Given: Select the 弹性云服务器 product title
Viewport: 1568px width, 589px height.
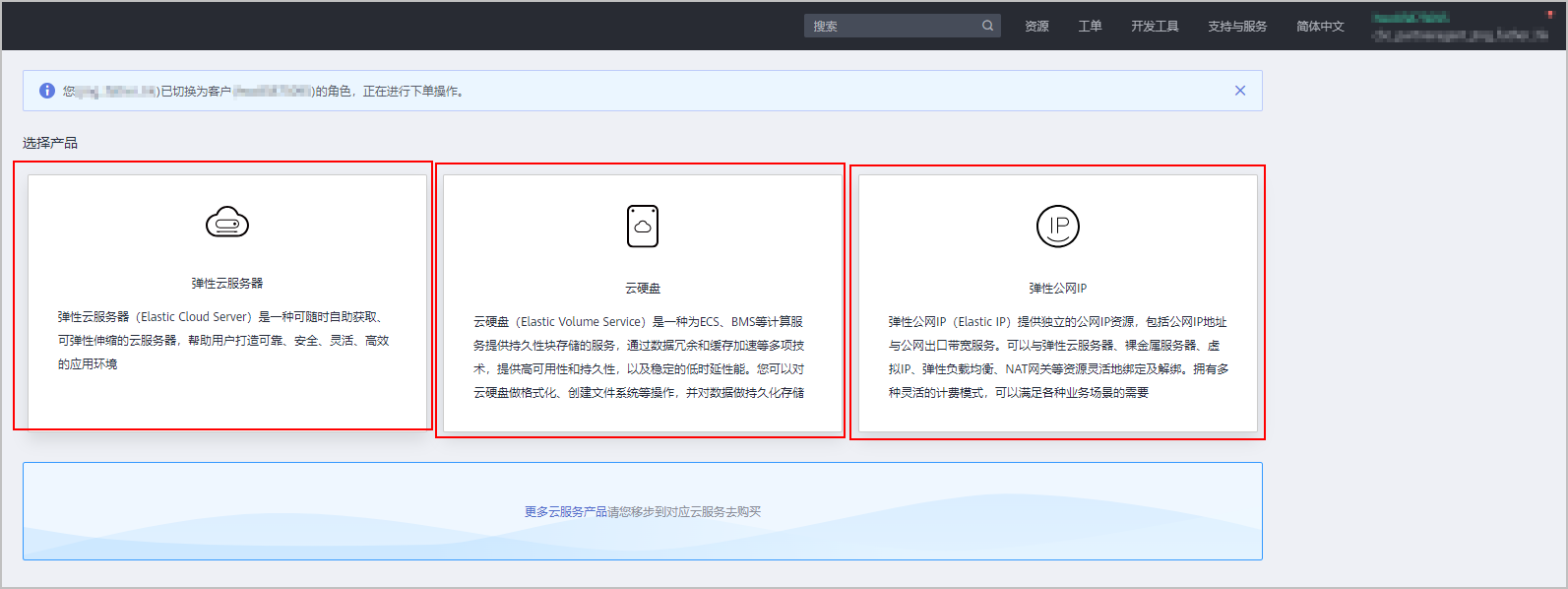Looking at the screenshot, I should point(227,284).
